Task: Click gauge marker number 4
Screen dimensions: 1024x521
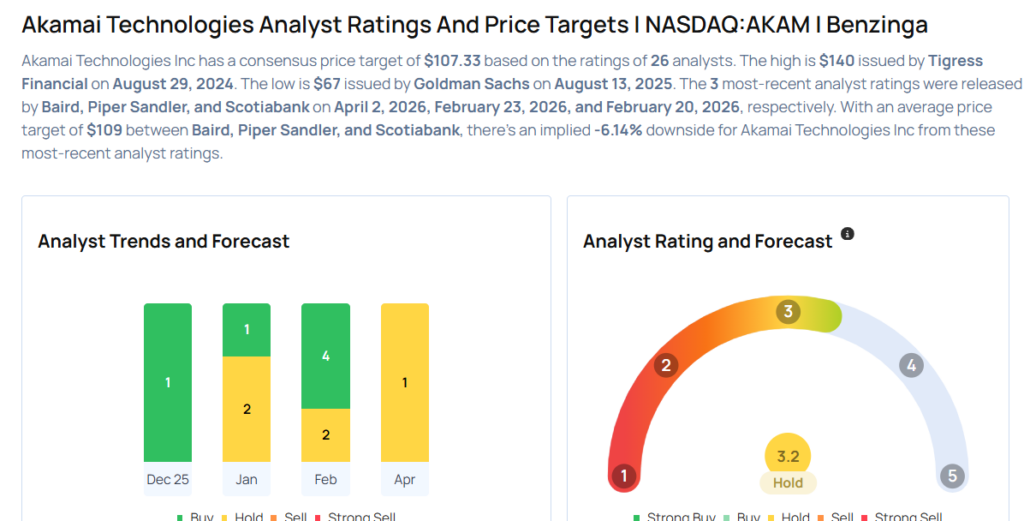Action: tap(910, 365)
